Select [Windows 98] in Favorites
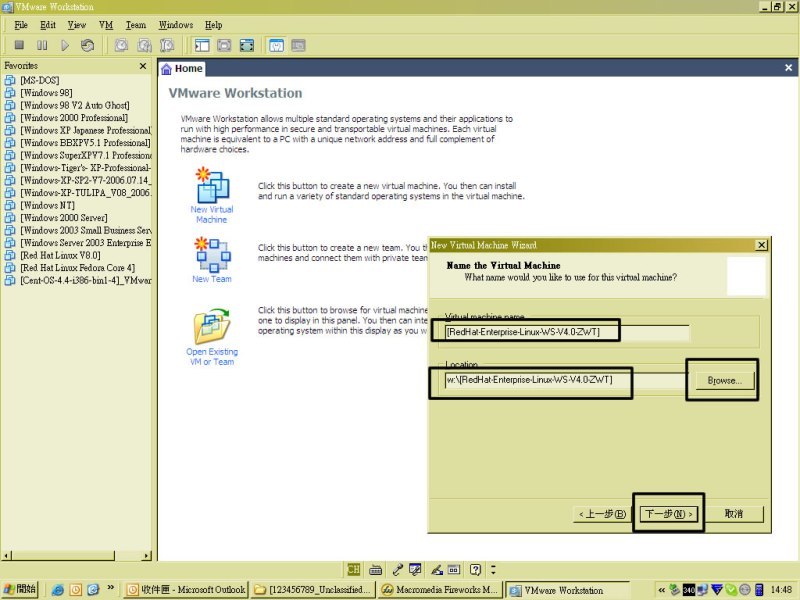The width and height of the screenshot is (800, 600). pyautogui.click(x=46, y=93)
